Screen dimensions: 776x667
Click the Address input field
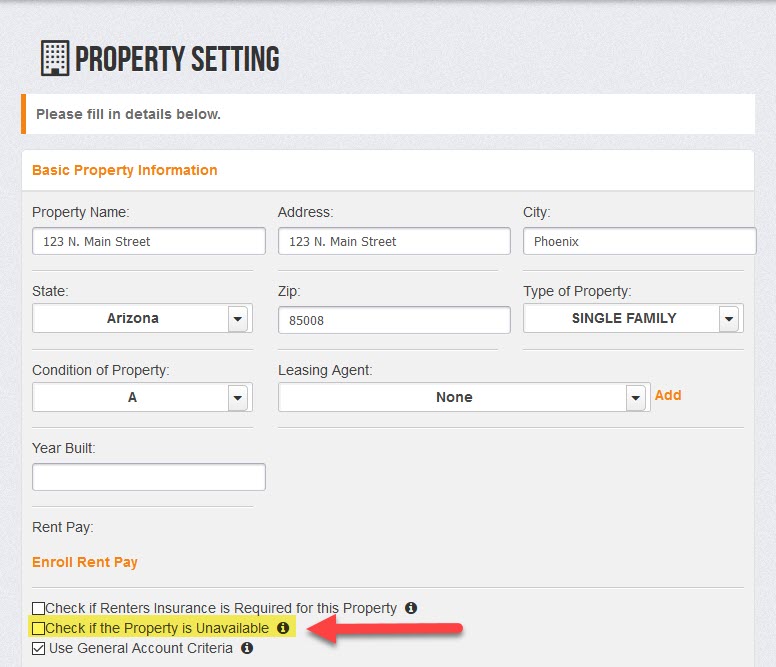(x=394, y=241)
